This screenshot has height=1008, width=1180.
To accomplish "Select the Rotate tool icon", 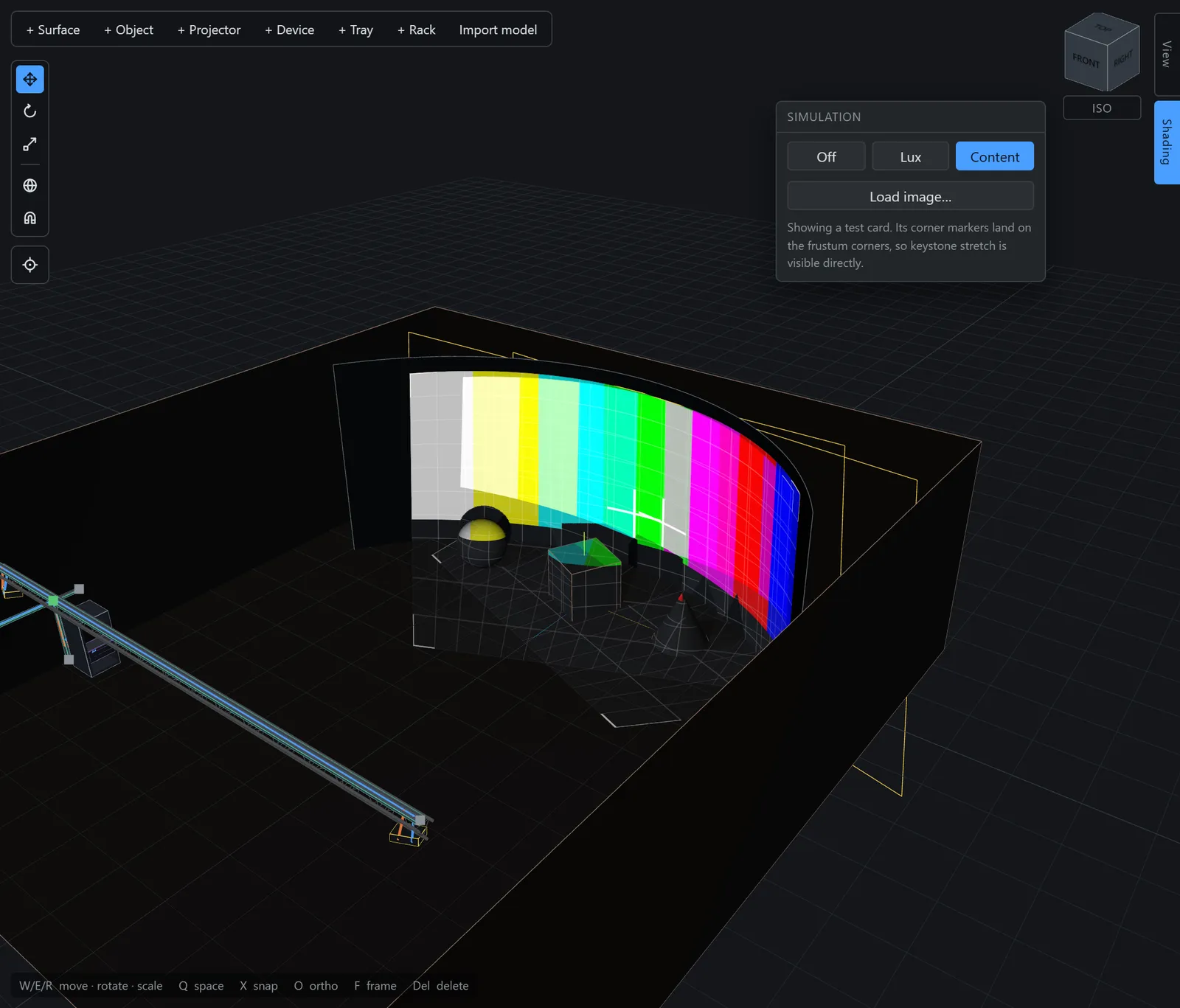I will [30, 111].
